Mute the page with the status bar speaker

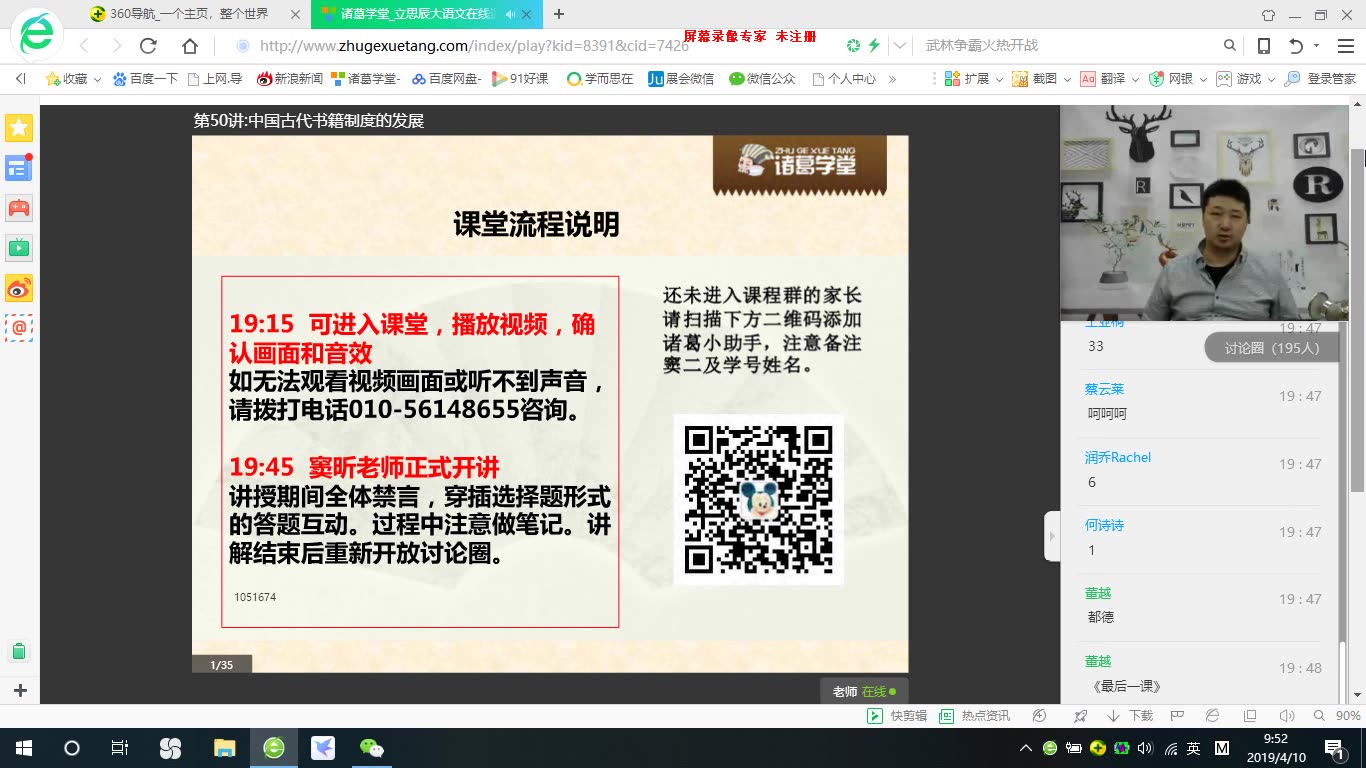pyautogui.click(x=1287, y=716)
